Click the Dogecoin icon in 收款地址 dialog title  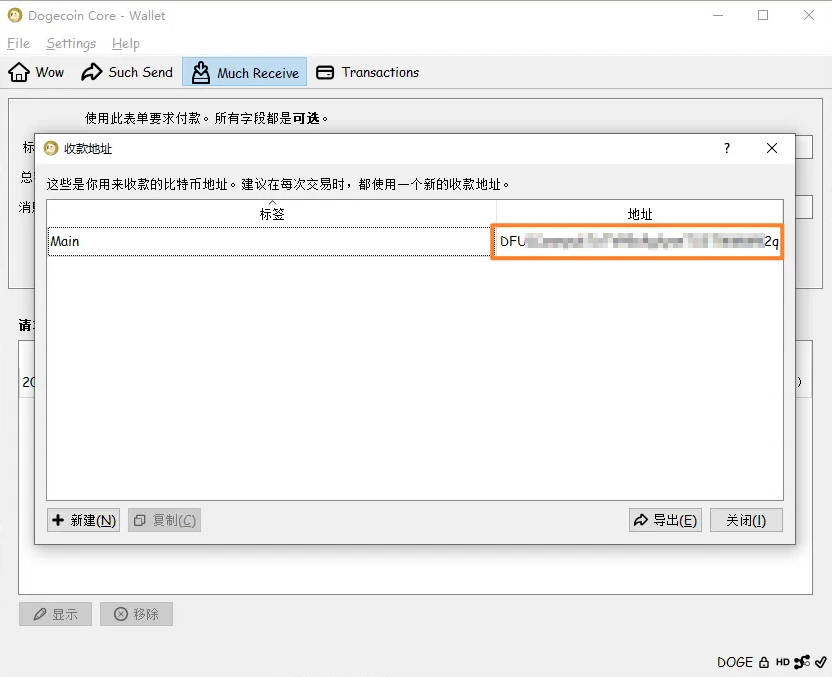51,148
